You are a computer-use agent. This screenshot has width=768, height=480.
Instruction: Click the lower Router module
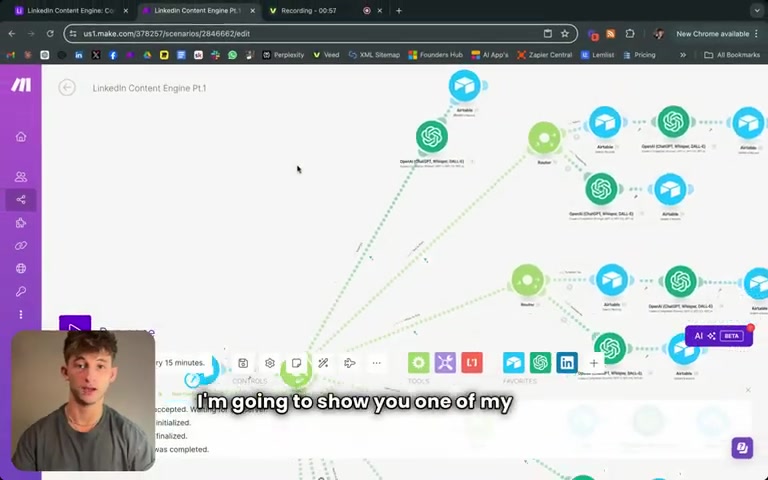(528, 280)
